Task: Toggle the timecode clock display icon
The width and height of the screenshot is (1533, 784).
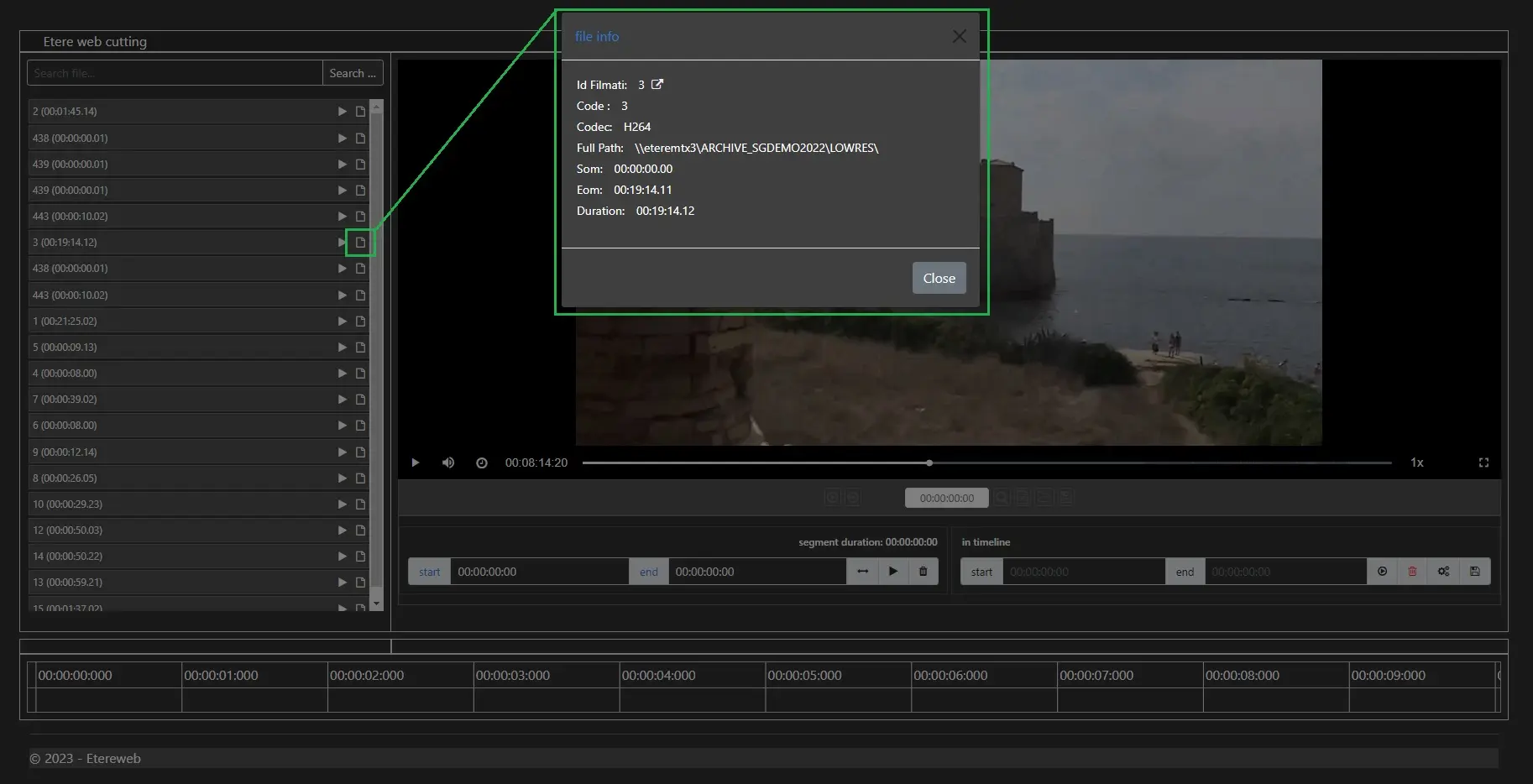Action: 482,463
